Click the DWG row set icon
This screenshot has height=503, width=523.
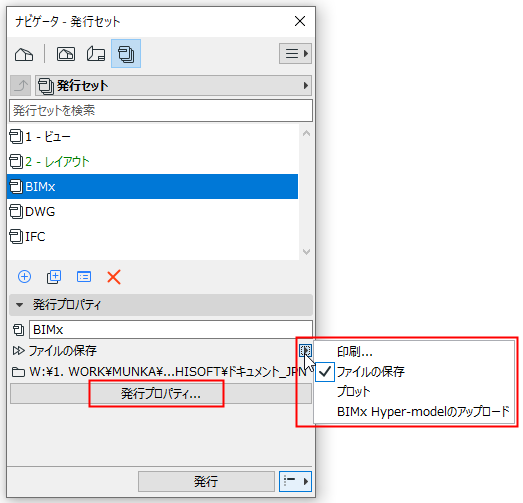click(16, 211)
